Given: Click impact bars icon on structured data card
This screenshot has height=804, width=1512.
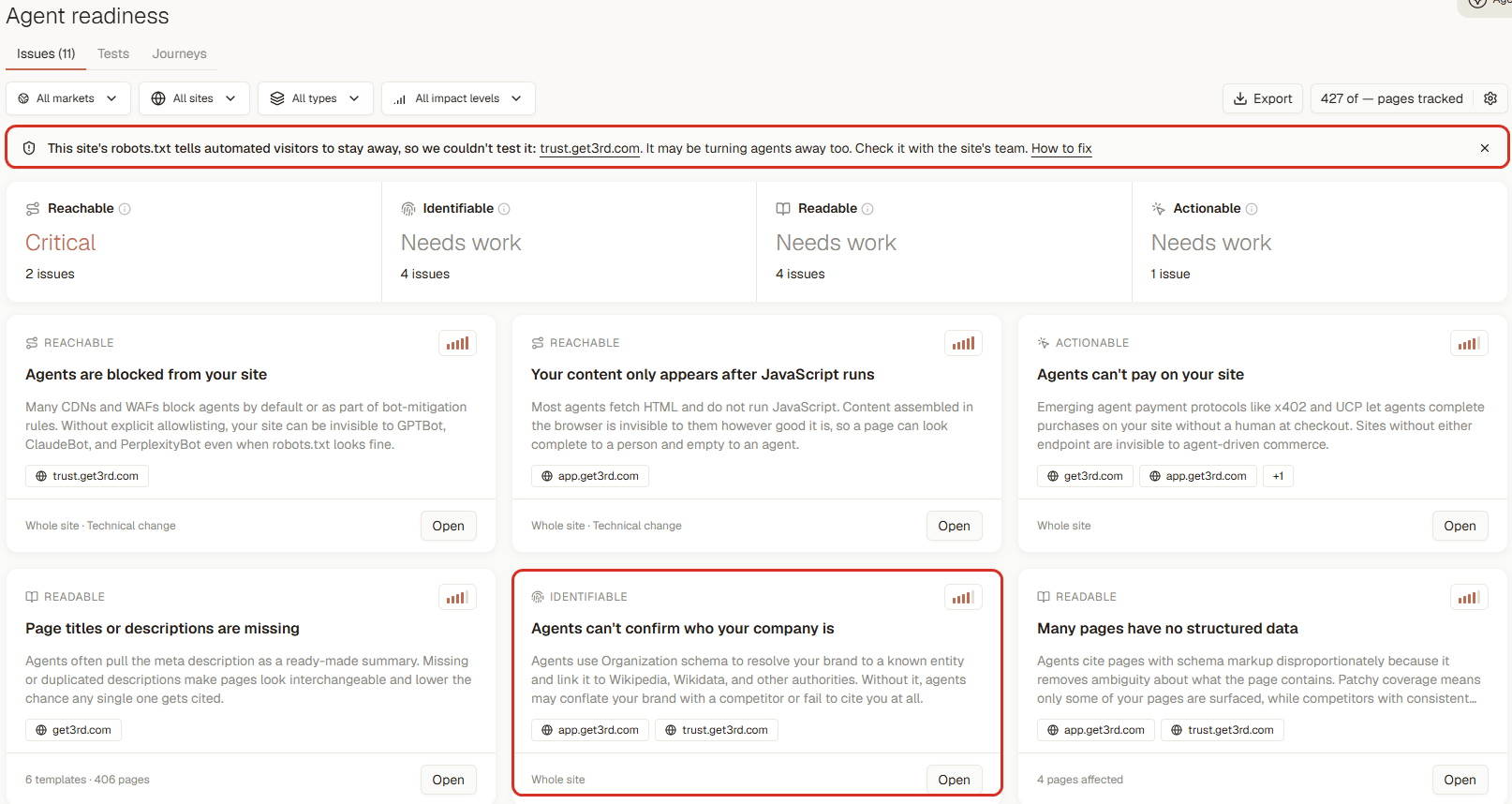Looking at the screenshot, I should [x=1469, y=597].
